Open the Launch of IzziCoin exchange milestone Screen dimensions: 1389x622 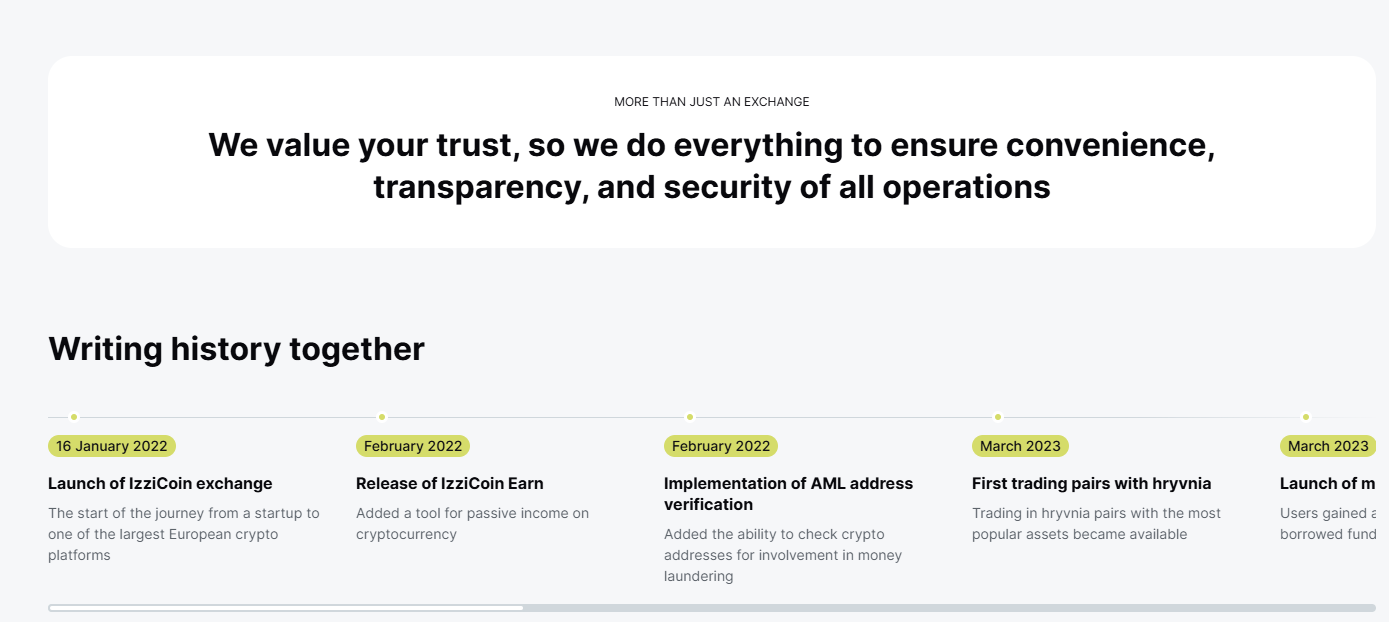(x=160, y=483)
